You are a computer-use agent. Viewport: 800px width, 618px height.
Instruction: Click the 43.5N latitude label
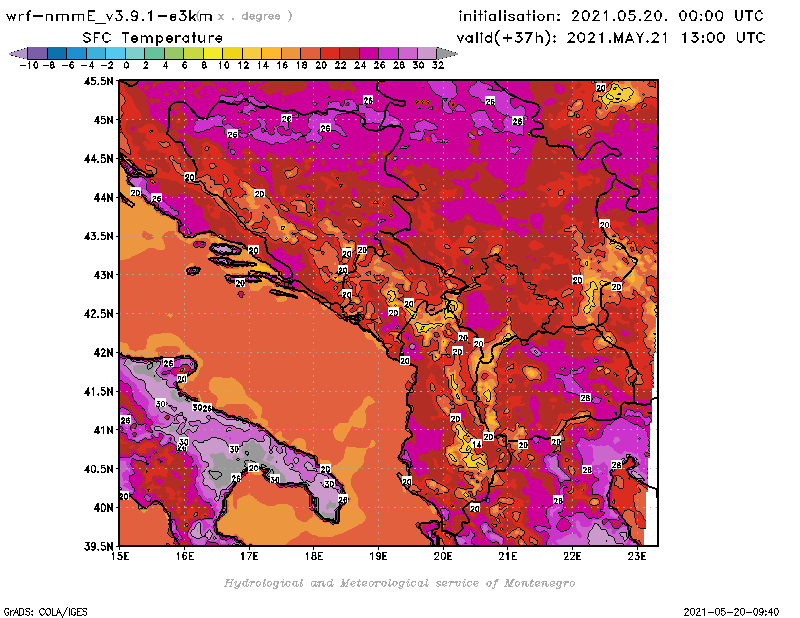pos(98,236)
